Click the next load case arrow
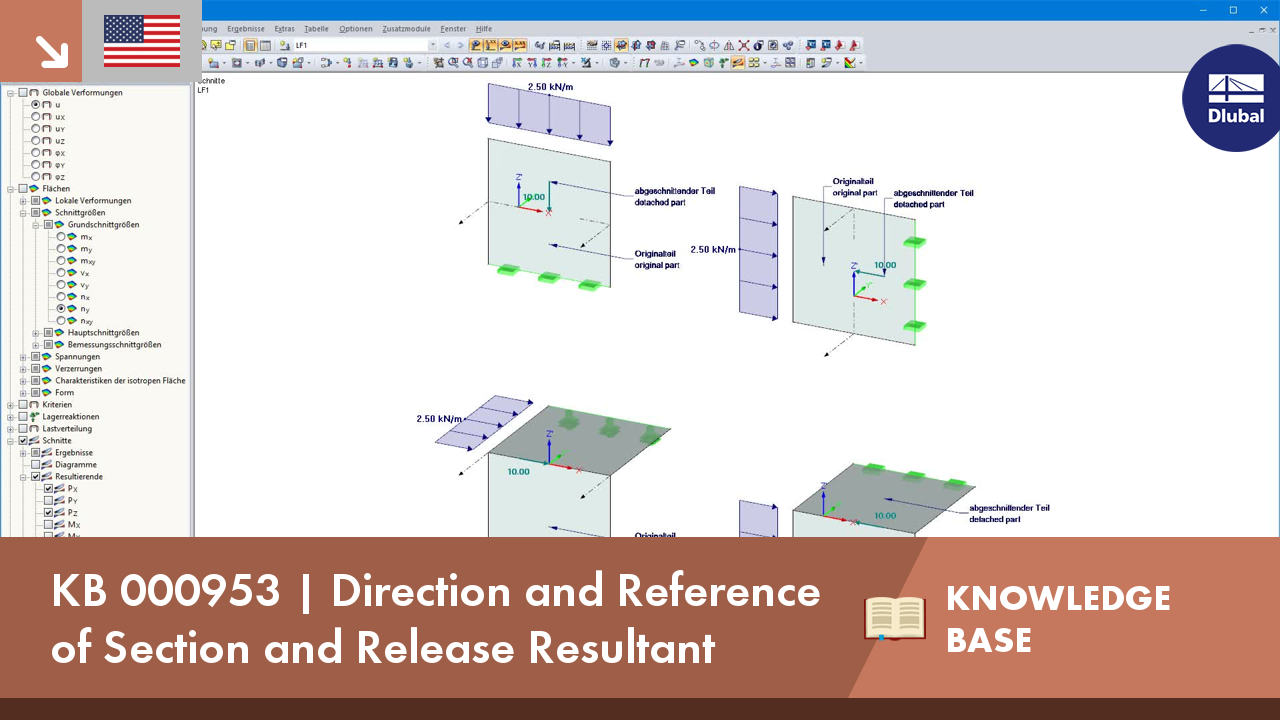Viewport: 1280px width, 720px height. point(460,45)
